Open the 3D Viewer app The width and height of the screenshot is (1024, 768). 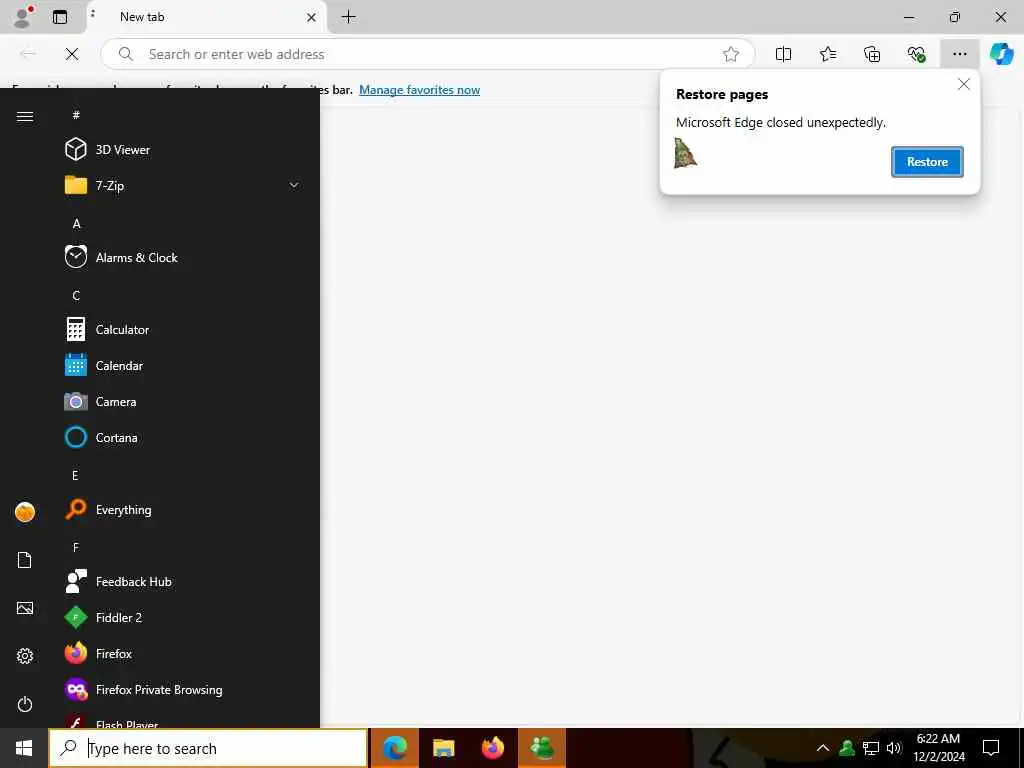coord(183,150)
